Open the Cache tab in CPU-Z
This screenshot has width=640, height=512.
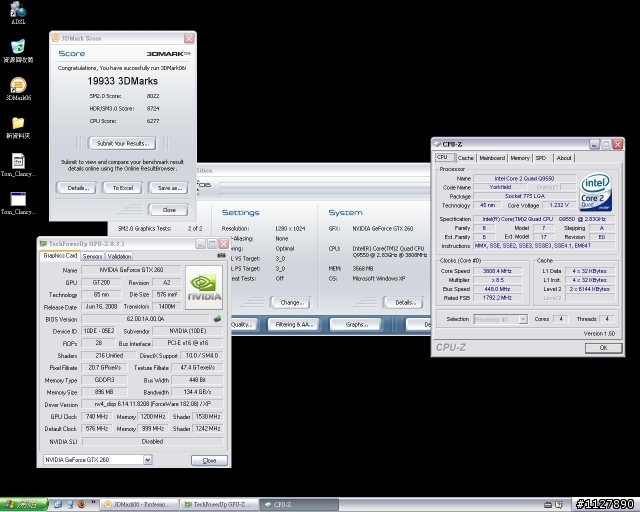pos(466,158)
